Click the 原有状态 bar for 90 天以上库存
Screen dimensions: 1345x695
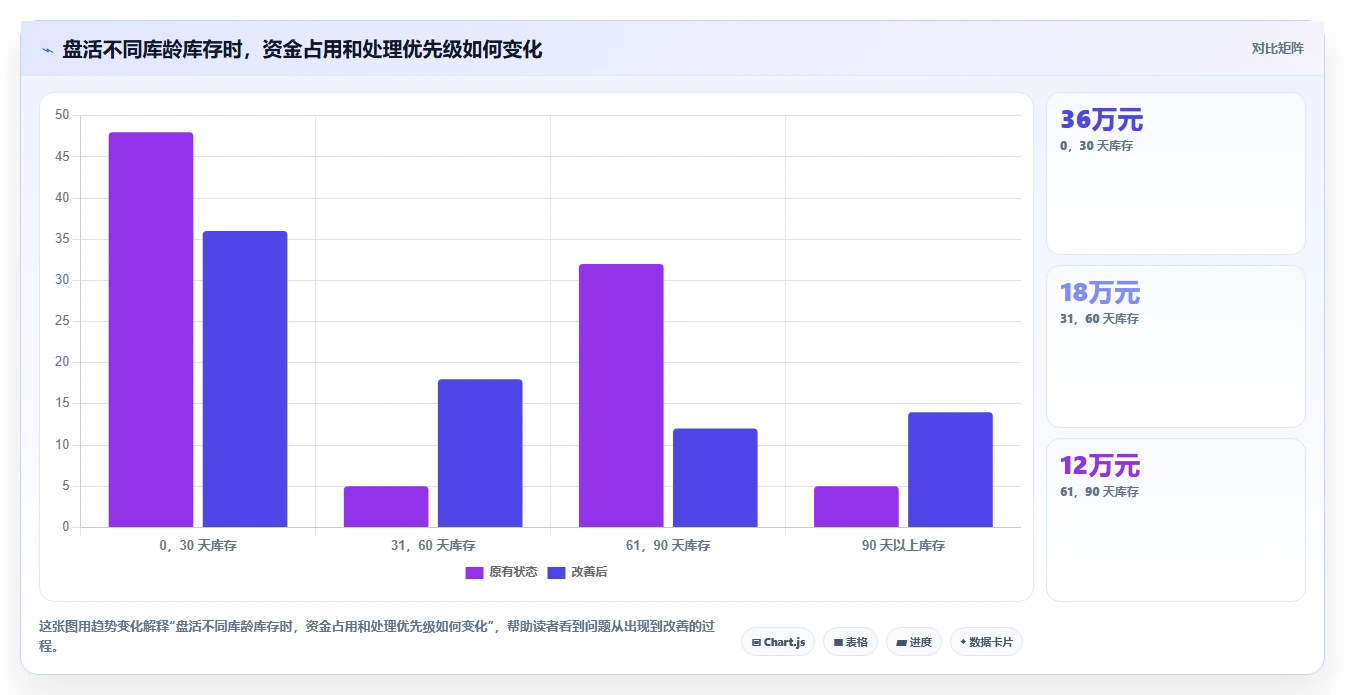pos(856,506)
